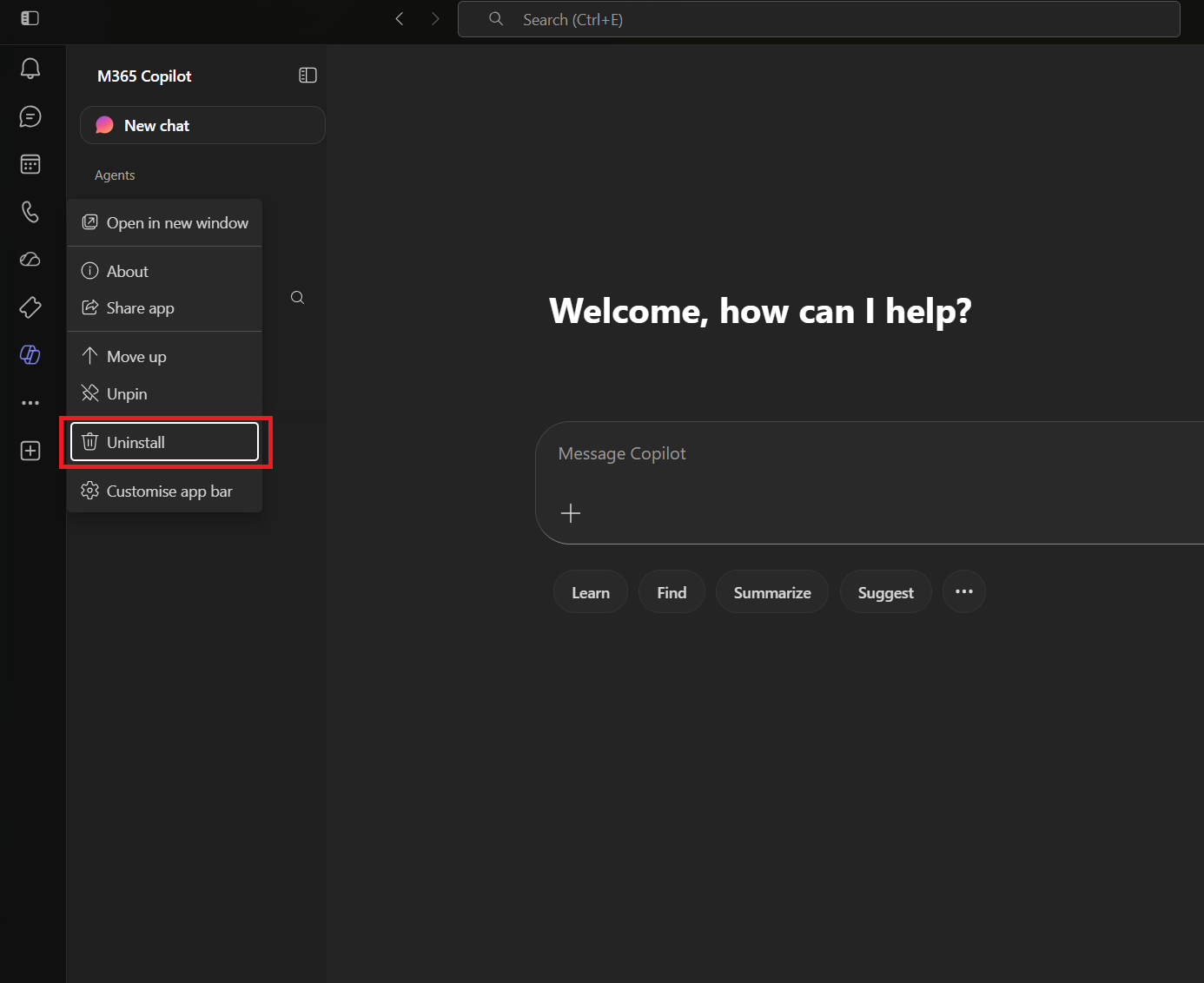Click the Suggest prompt chip

(x=885, y=592)
